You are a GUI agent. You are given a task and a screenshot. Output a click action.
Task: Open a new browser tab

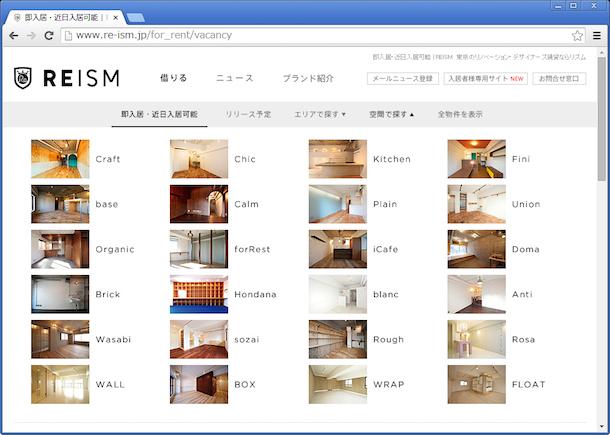pos(135,18)
